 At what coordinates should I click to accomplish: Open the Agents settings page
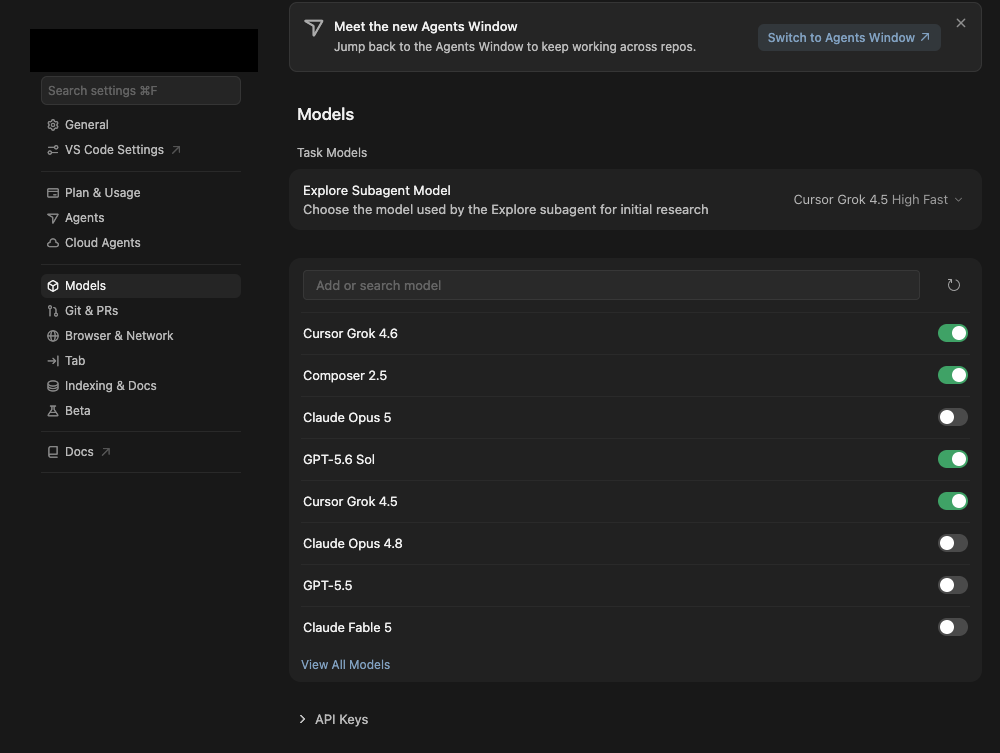(141, 218)
